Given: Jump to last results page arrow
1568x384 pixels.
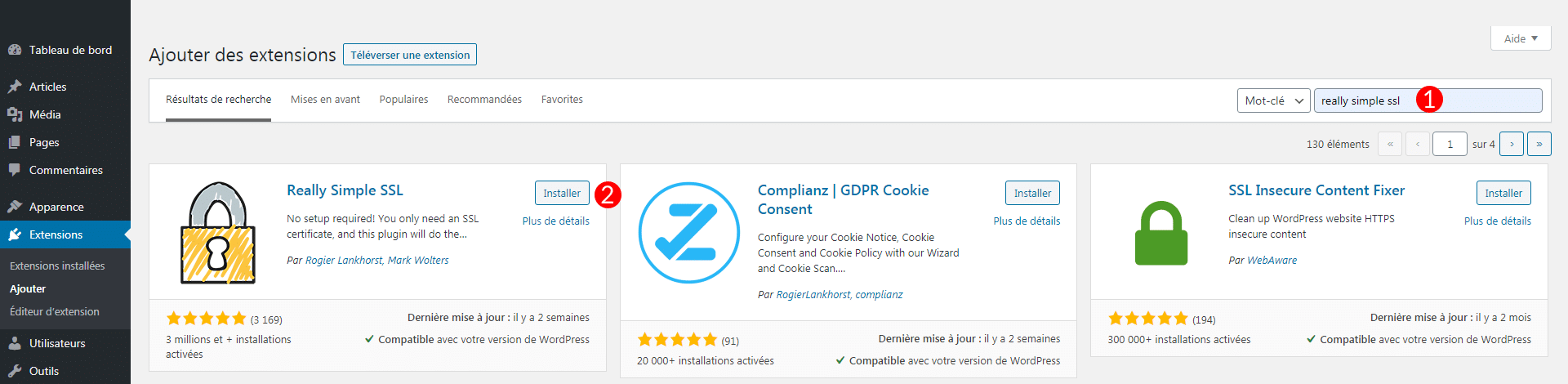Looking at the screenshot, I should pos(1539,144).
